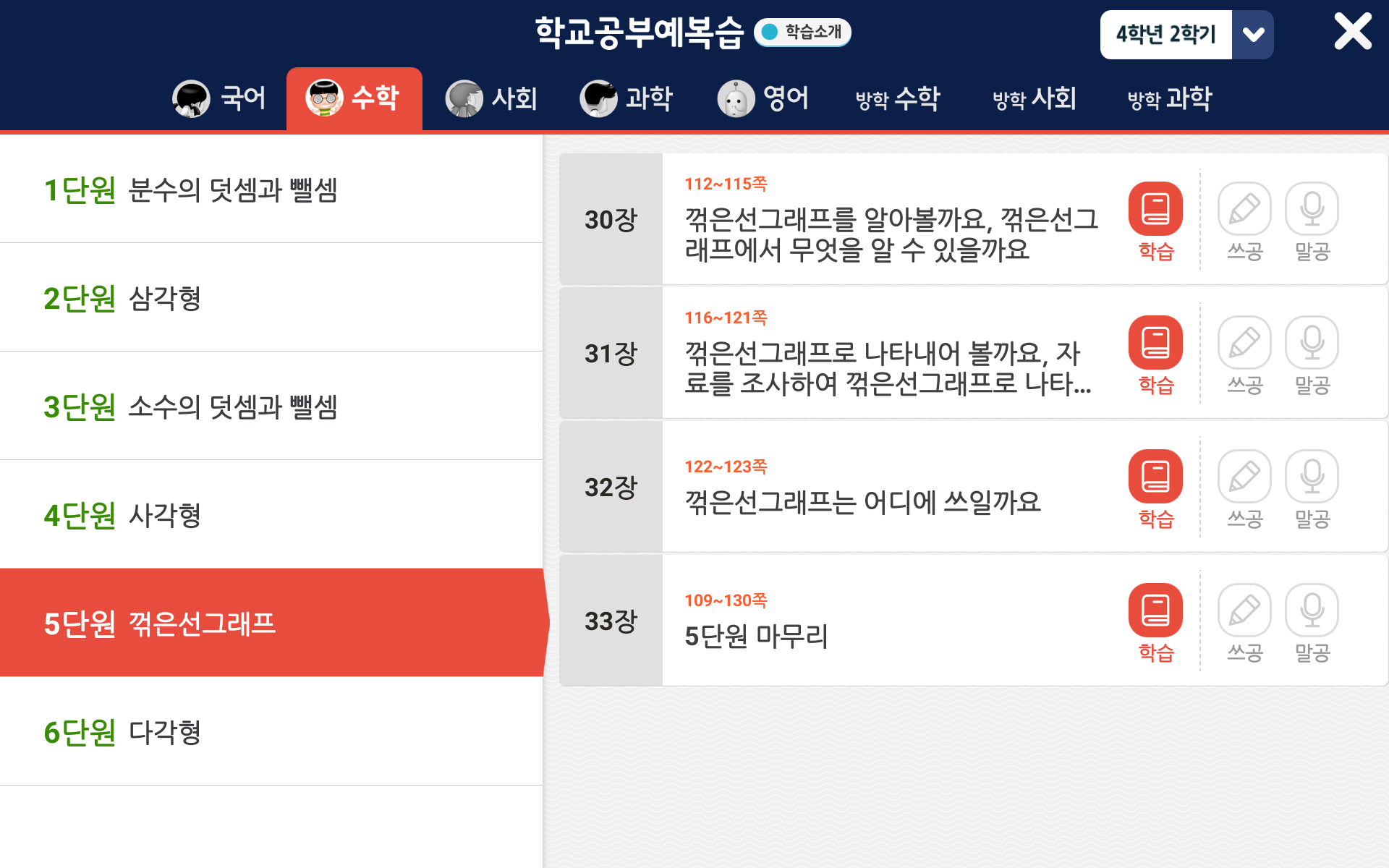Open the 4학년 2학기 selection box
Image resolution: width=1389 pixels, height=868 pixels.
pos(1165,35)
